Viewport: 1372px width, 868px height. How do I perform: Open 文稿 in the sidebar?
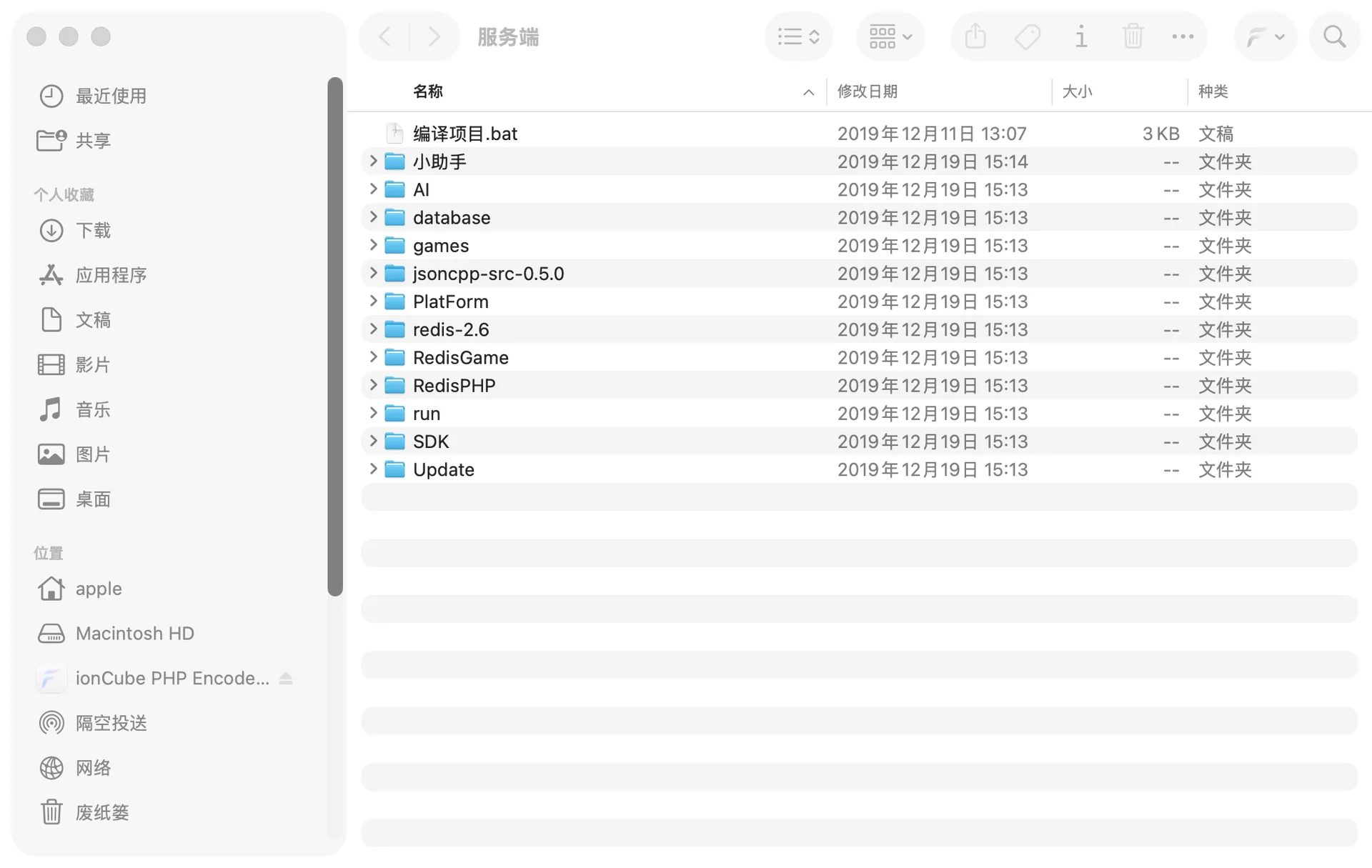point(74,320)
